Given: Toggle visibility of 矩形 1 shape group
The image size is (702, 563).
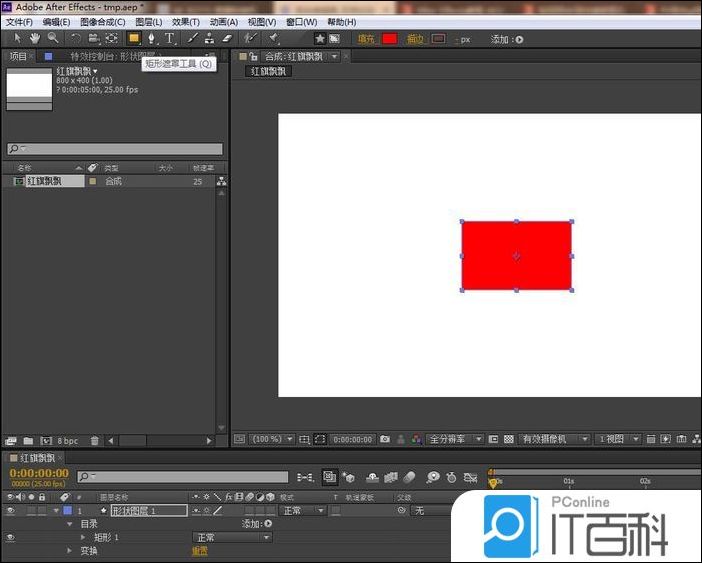Looking at the screenshot, I should click(11, 537).
